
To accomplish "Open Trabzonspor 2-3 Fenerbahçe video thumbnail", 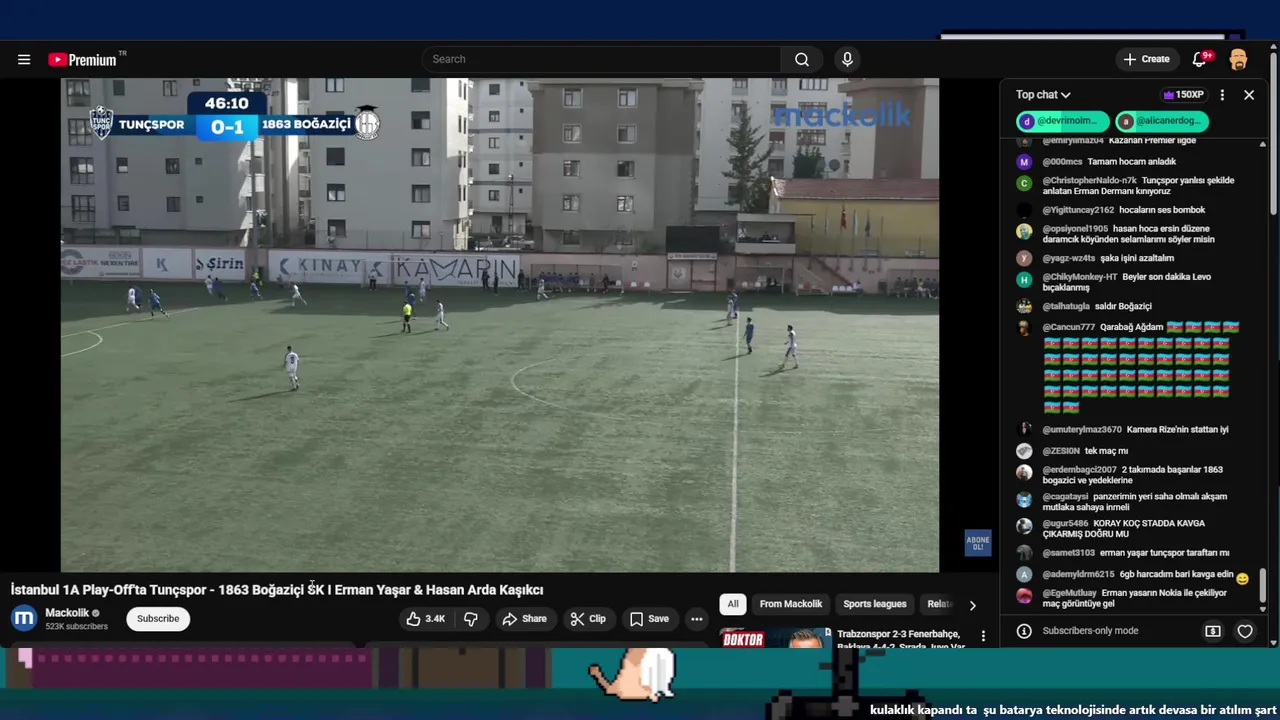I will click(775, 638).
